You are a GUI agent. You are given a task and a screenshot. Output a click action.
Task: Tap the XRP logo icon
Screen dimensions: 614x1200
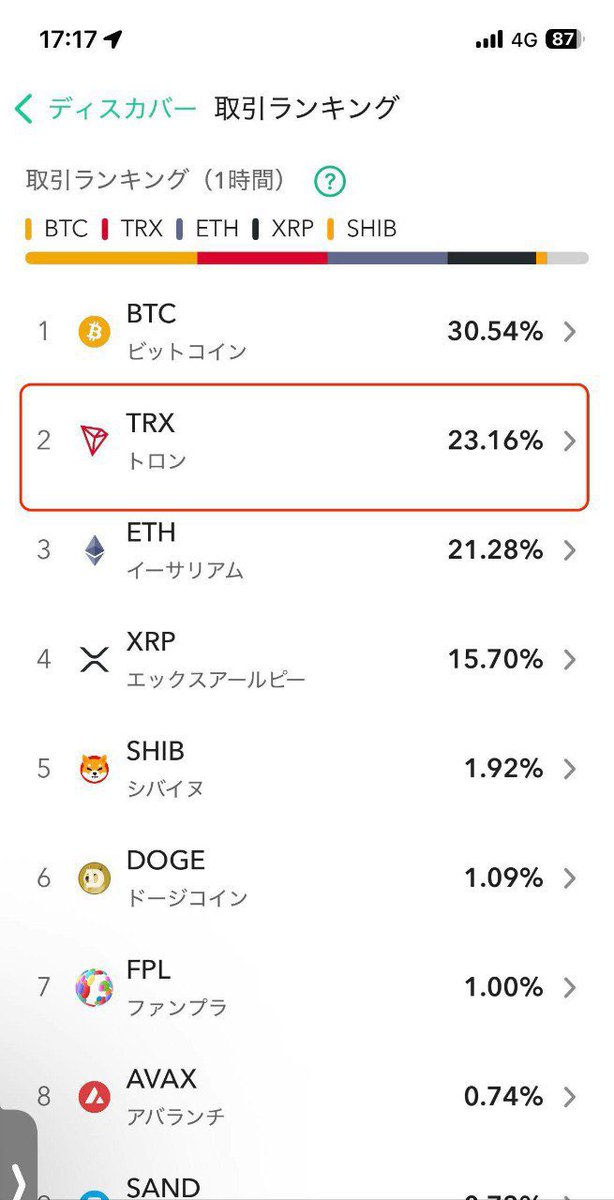coord(95,660)
